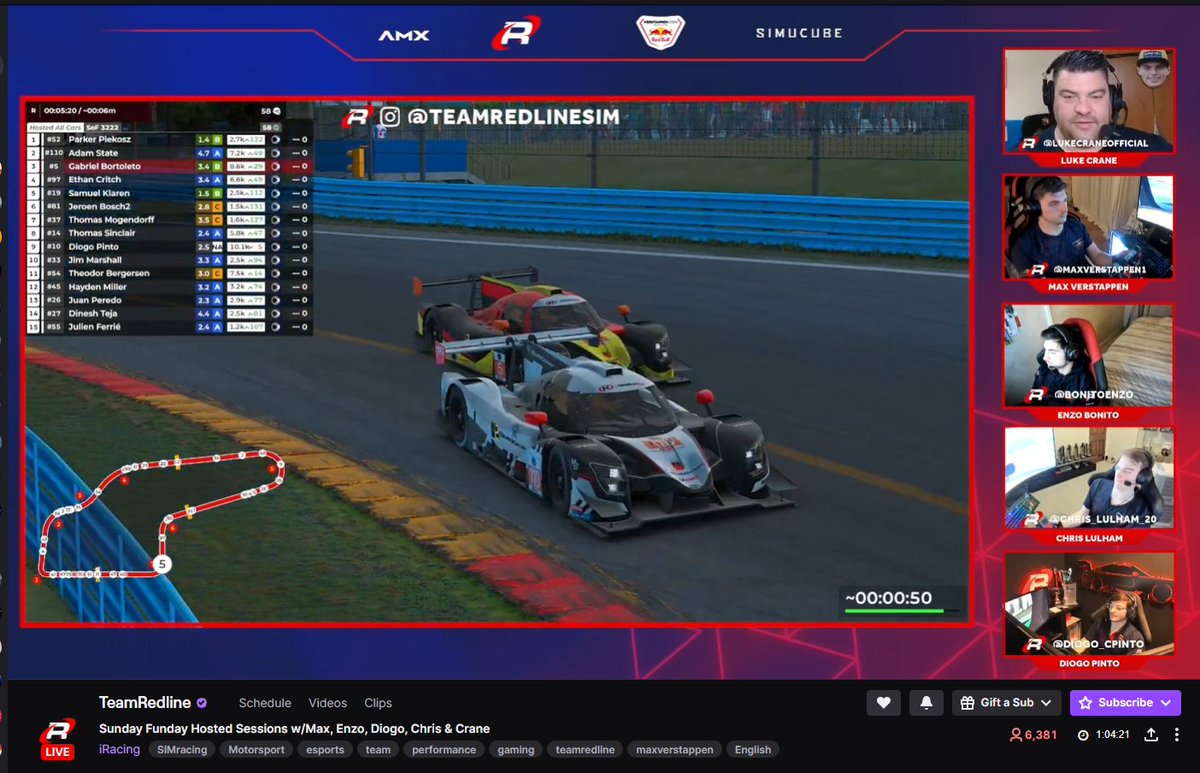Follow the channel with the heart button
This screenshot has width=1200, height=773.
883,703
